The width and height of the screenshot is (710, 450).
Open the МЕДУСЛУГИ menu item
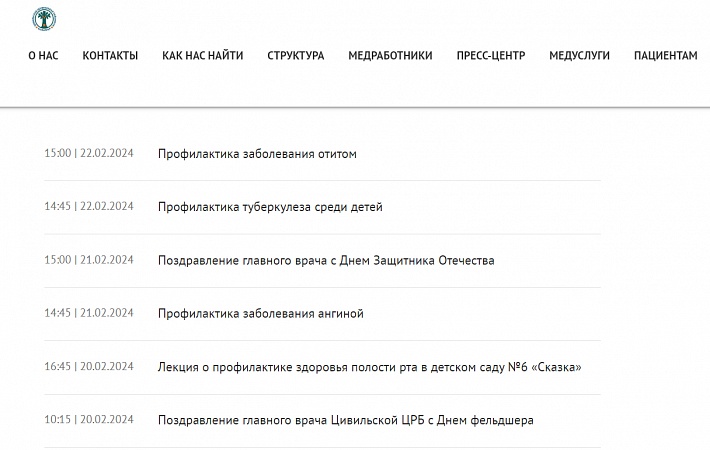[x=580, y=56]
